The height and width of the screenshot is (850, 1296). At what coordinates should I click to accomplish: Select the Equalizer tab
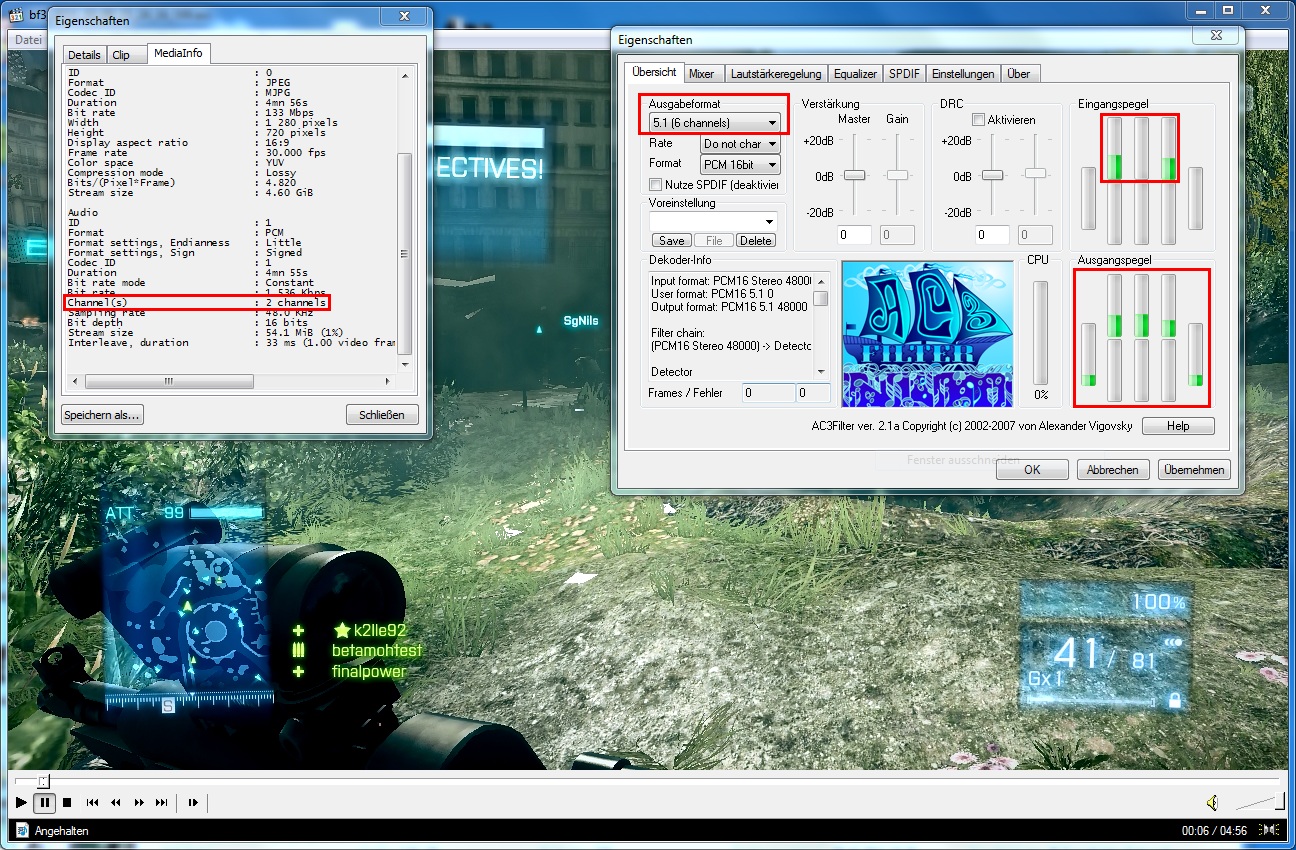[855, 74]
